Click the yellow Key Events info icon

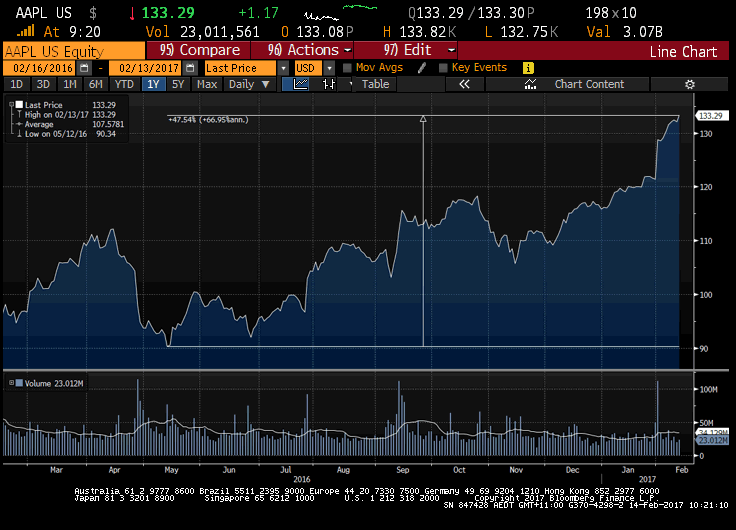pyautogui.click(x=528, y=68)
